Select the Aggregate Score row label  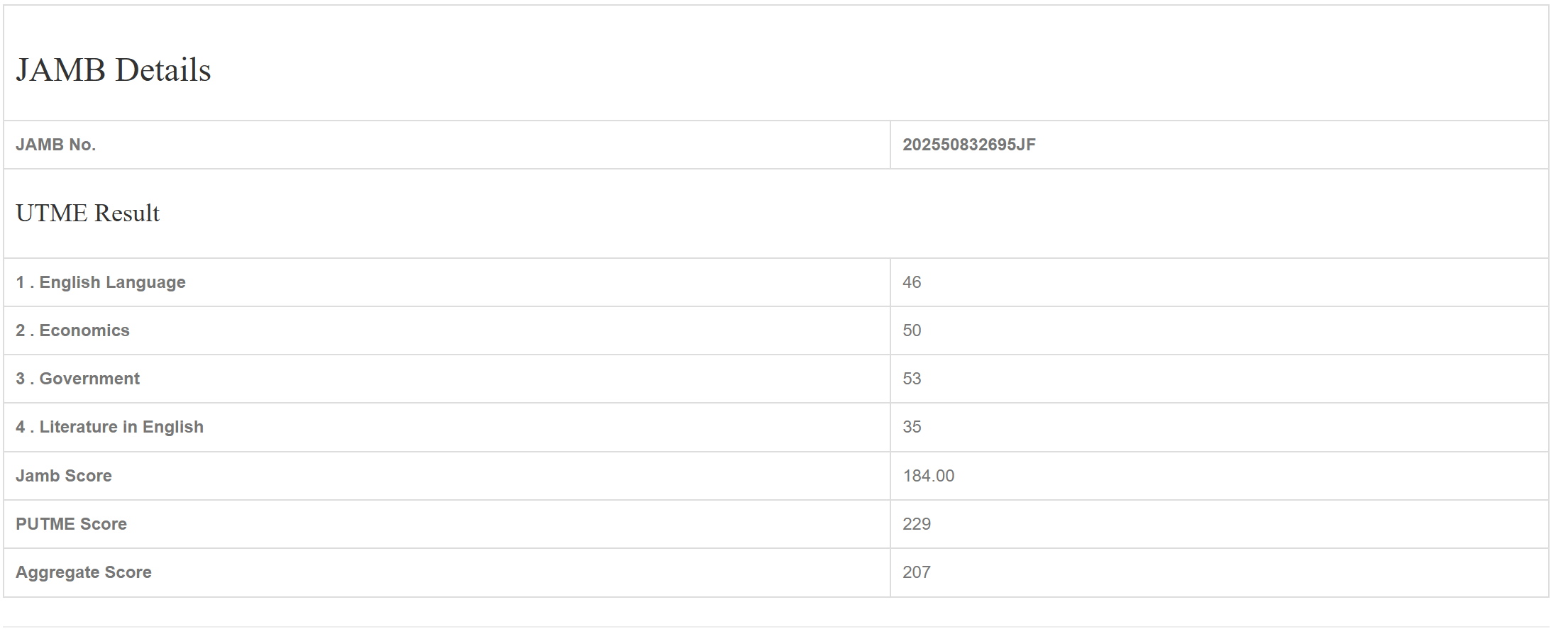[84, 572]
